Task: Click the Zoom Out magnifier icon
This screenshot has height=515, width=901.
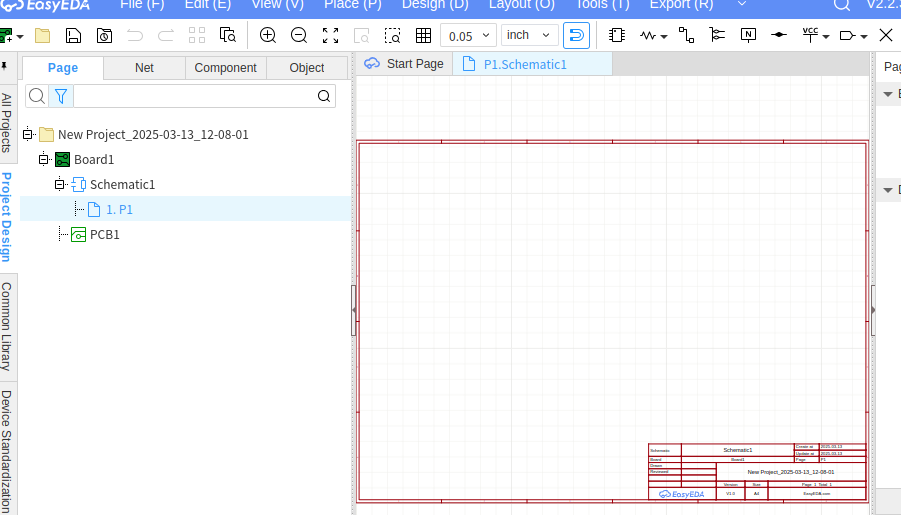Action: tap(299, 36)
